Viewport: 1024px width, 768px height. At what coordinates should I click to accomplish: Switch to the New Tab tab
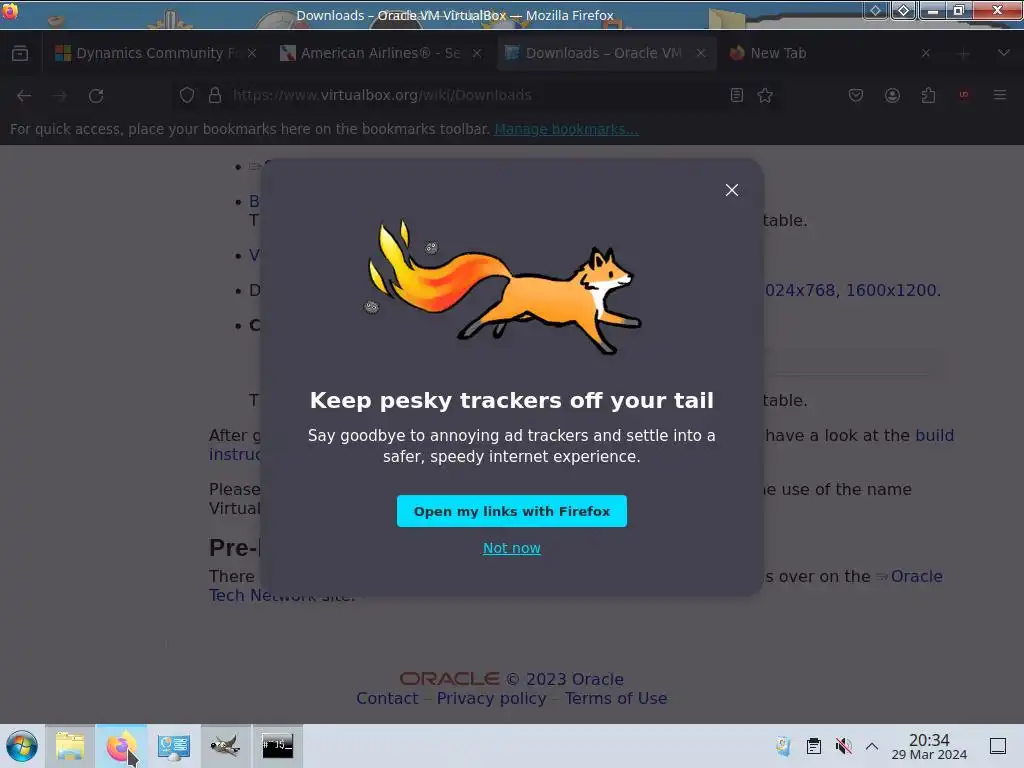click(778, 53)
